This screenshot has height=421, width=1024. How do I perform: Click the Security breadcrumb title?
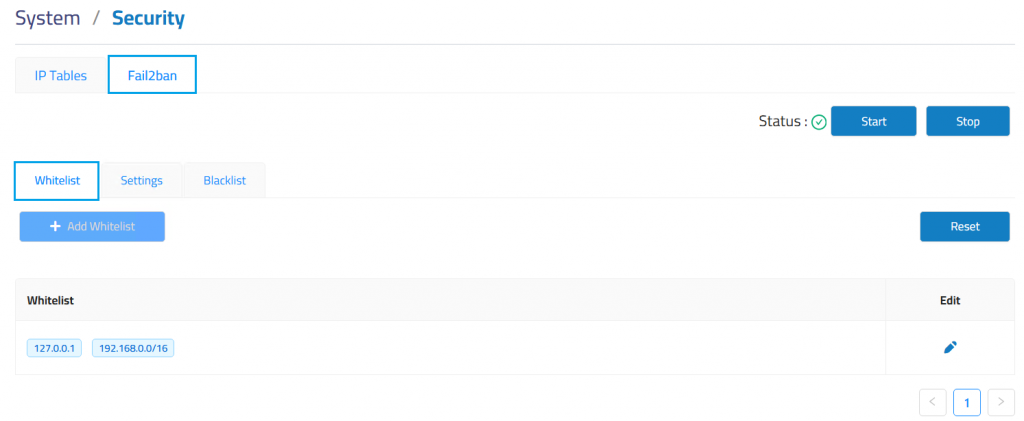(x=148, y=18)
